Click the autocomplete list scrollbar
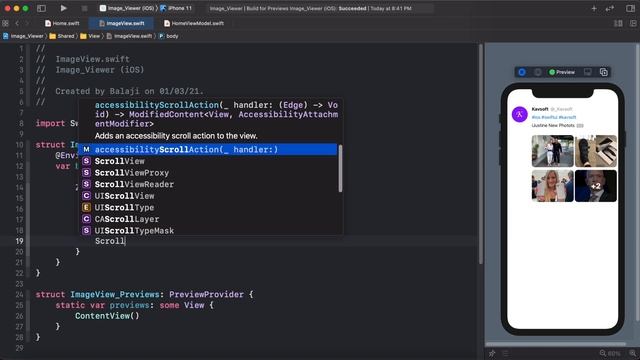 pos(340,168)
